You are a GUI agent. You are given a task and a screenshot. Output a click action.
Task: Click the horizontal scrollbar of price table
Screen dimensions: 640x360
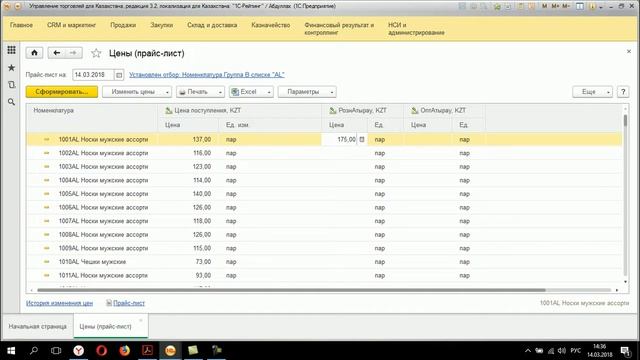pyautogui.click(x=291, y=290)
